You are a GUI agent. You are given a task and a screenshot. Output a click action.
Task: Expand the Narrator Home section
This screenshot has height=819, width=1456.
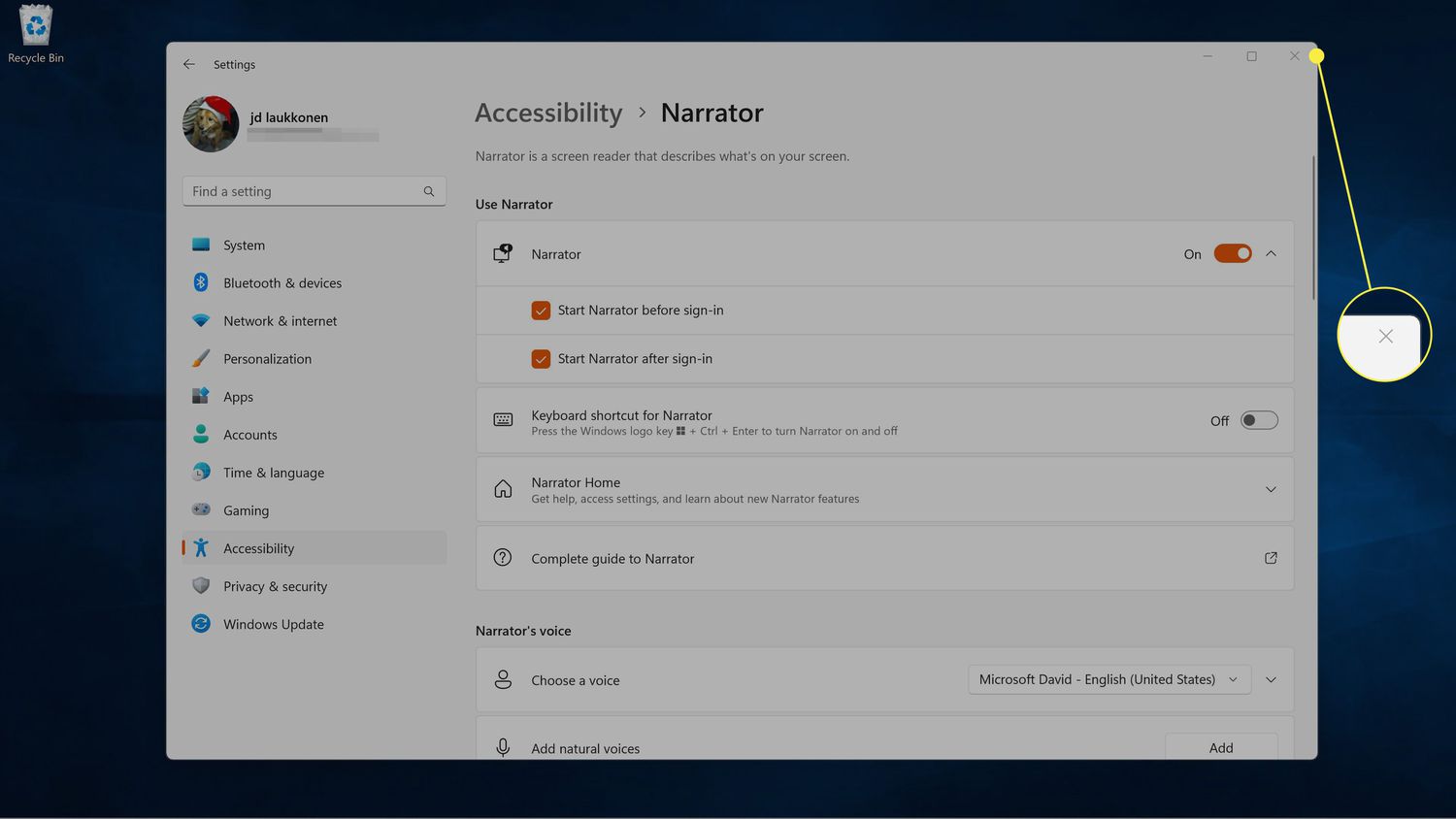(1271, 489)
